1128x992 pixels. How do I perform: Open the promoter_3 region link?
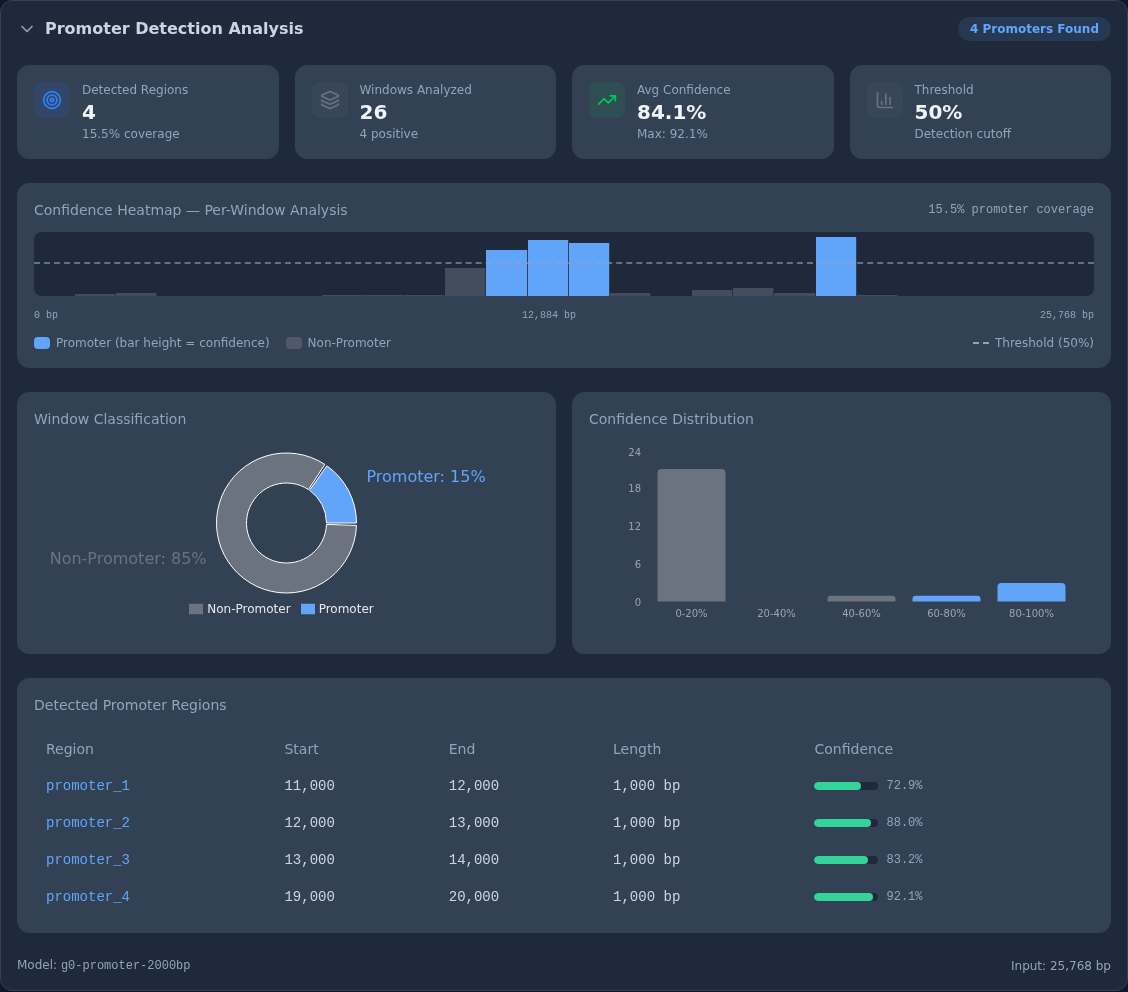88,860
